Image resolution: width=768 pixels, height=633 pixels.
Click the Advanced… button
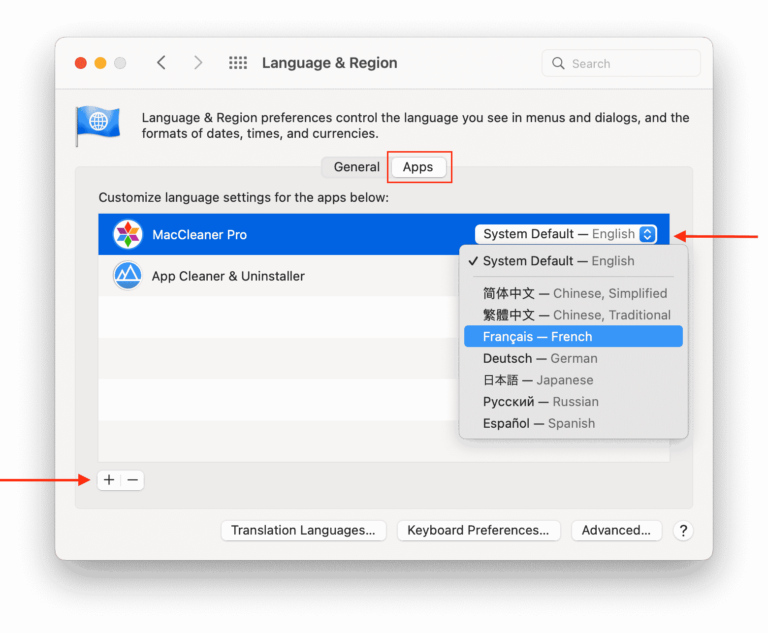(x=616, y=531)
